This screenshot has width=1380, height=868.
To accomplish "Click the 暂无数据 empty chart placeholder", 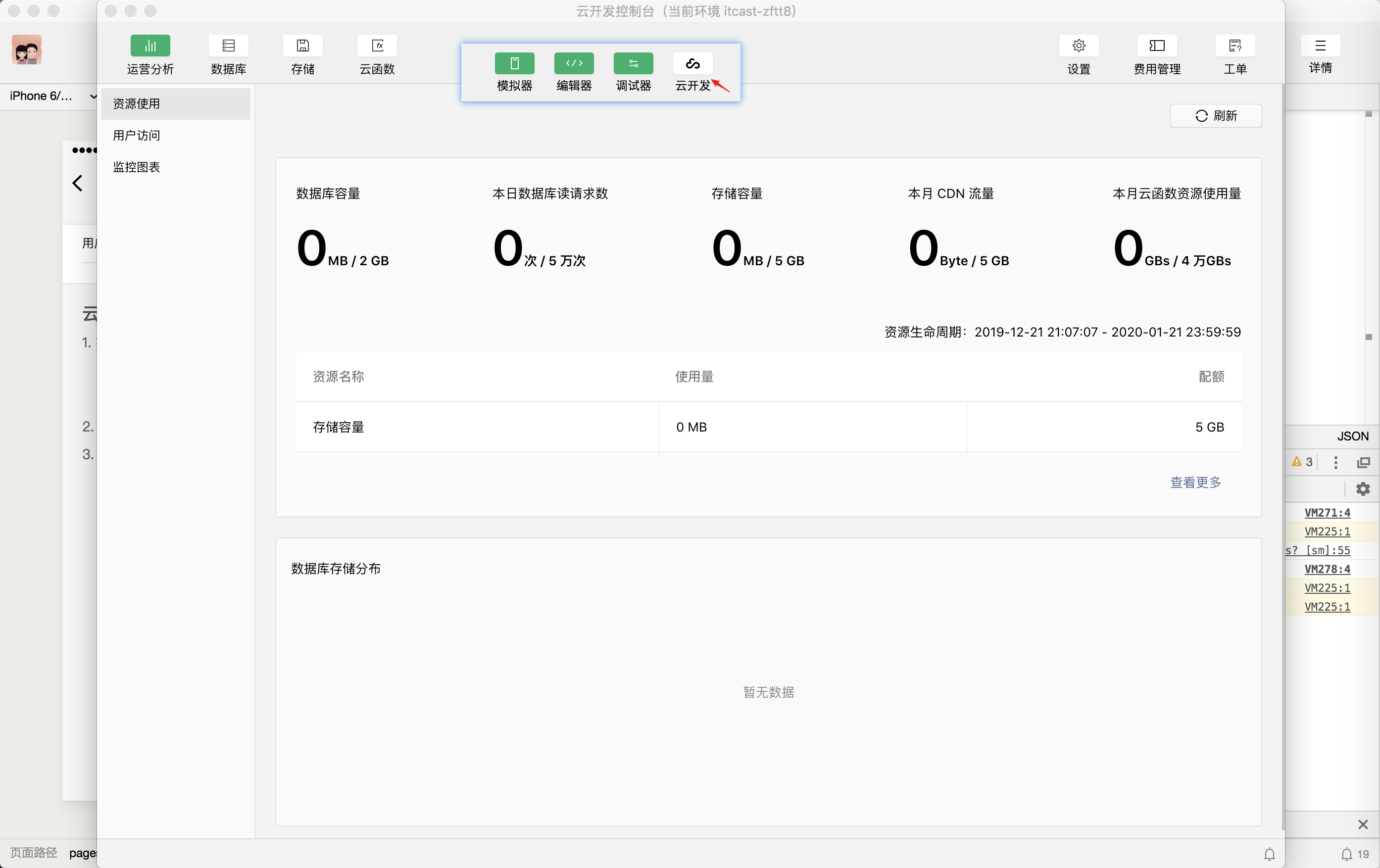I will click(769, 692).
